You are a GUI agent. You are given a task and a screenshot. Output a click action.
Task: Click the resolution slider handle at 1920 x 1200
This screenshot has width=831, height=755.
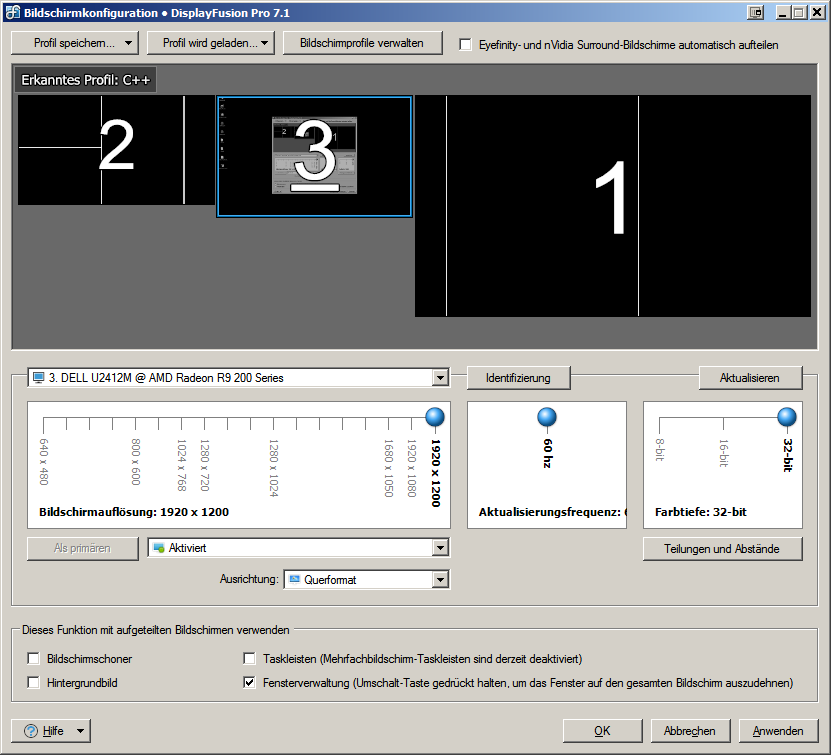pyautogui.click(x=435, y=417)
